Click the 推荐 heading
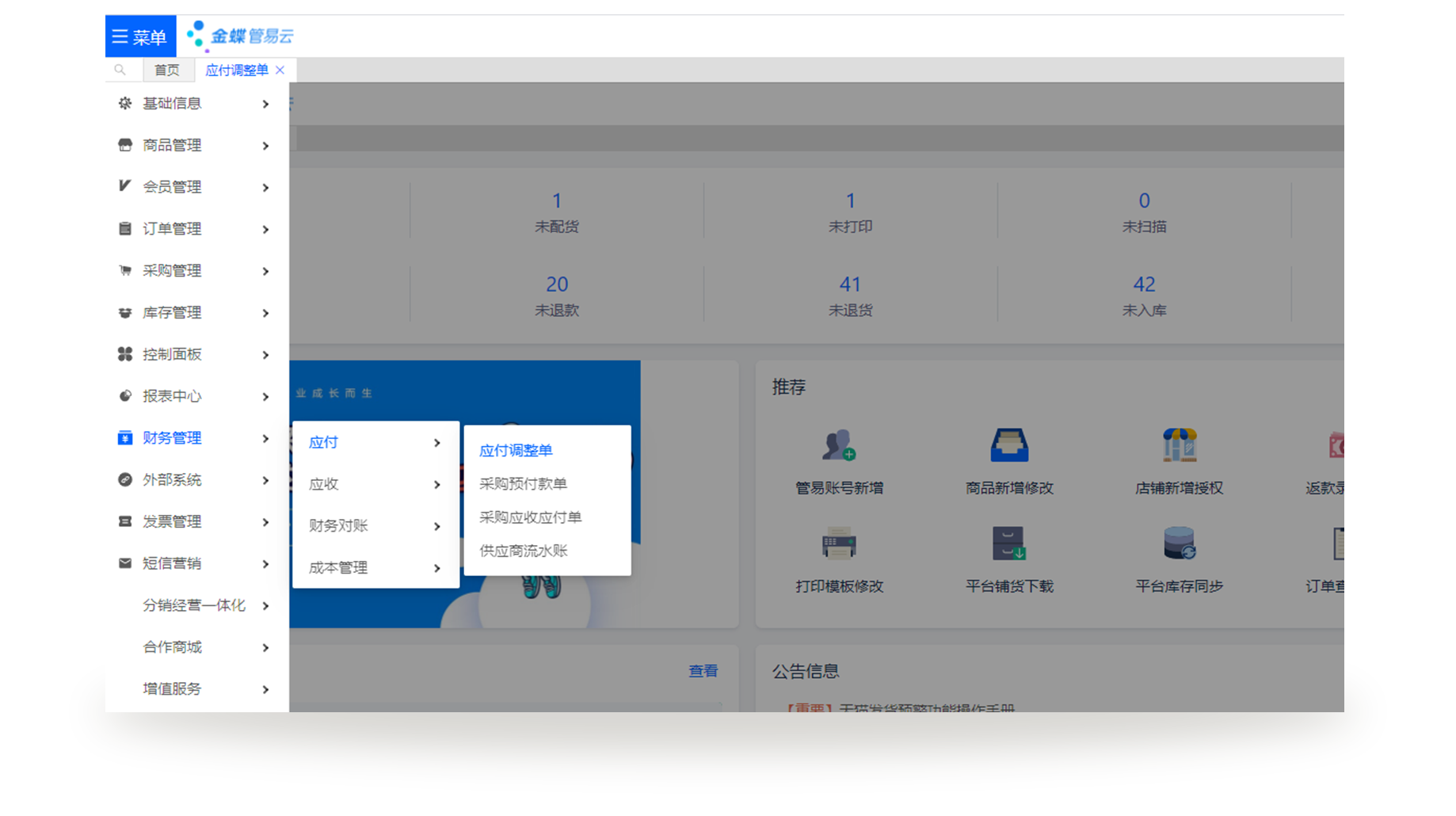The width and height of the screenshot is (1456, 816). [x=789, y=387]
